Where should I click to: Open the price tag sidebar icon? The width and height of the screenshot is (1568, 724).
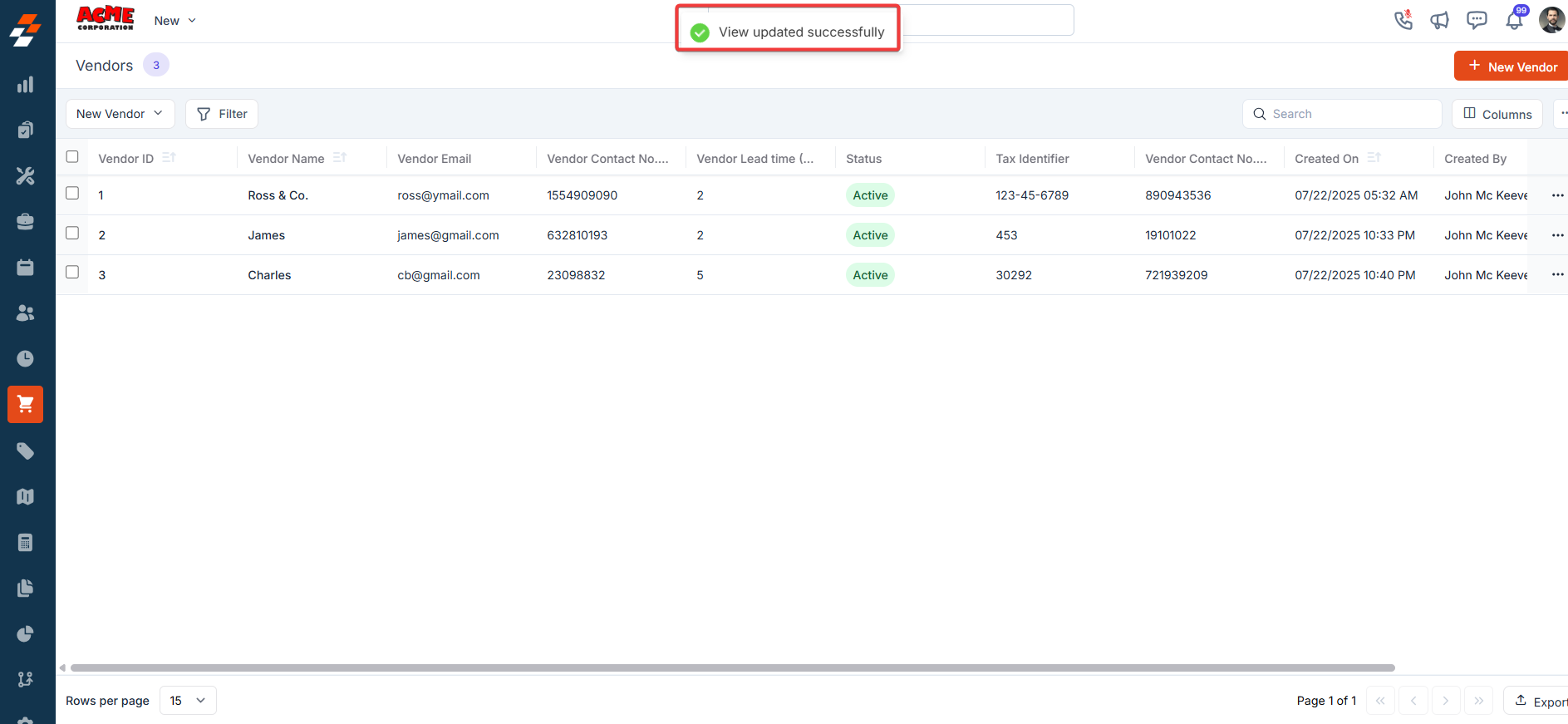(26, 451)
